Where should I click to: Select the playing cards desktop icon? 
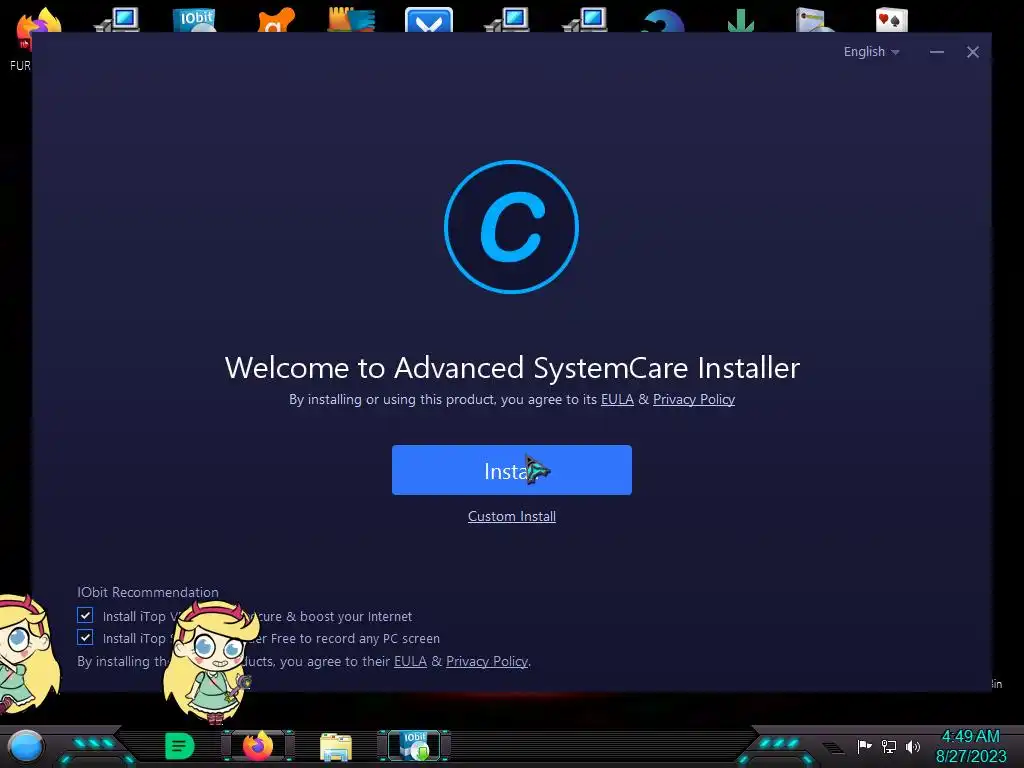(x=891, y=20)
